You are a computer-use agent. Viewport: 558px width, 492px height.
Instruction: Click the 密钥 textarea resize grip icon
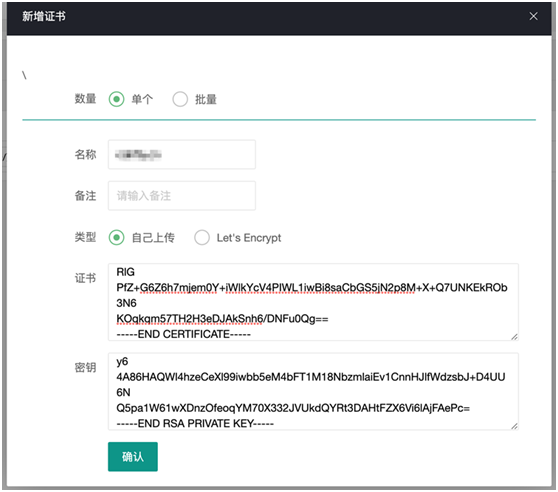pyautogui.click(x=514, y=426)
